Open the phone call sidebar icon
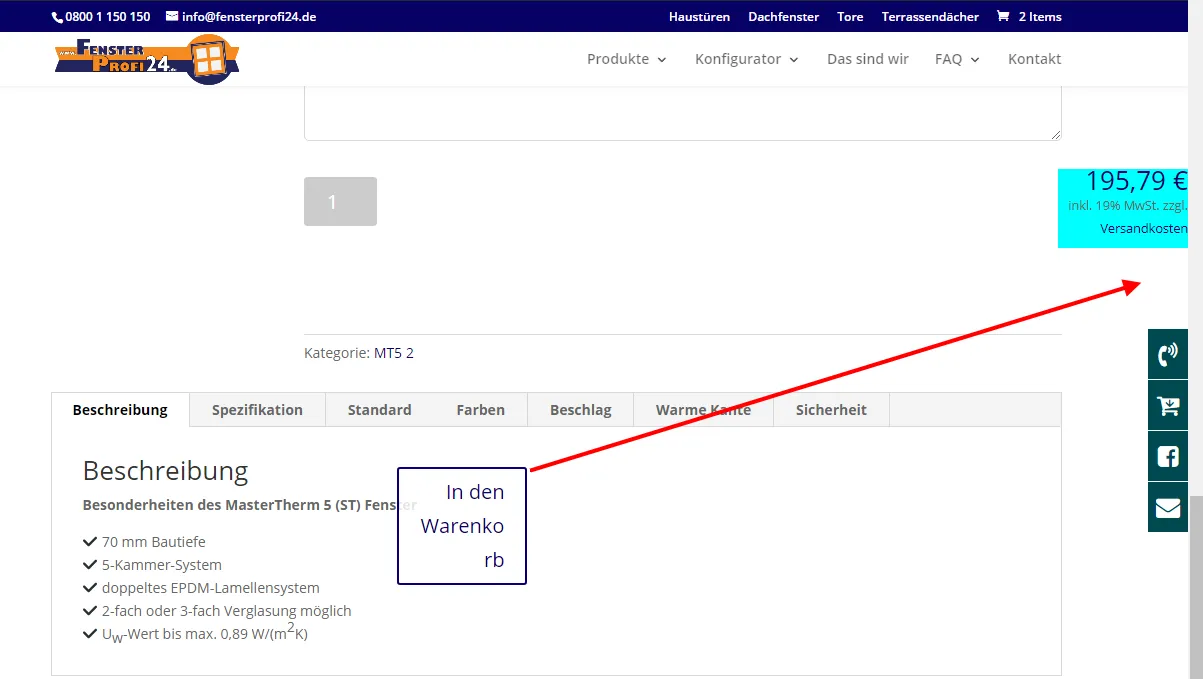Image resolution: width=1203 pixels, height=679 pixels. pos(1168,354)
